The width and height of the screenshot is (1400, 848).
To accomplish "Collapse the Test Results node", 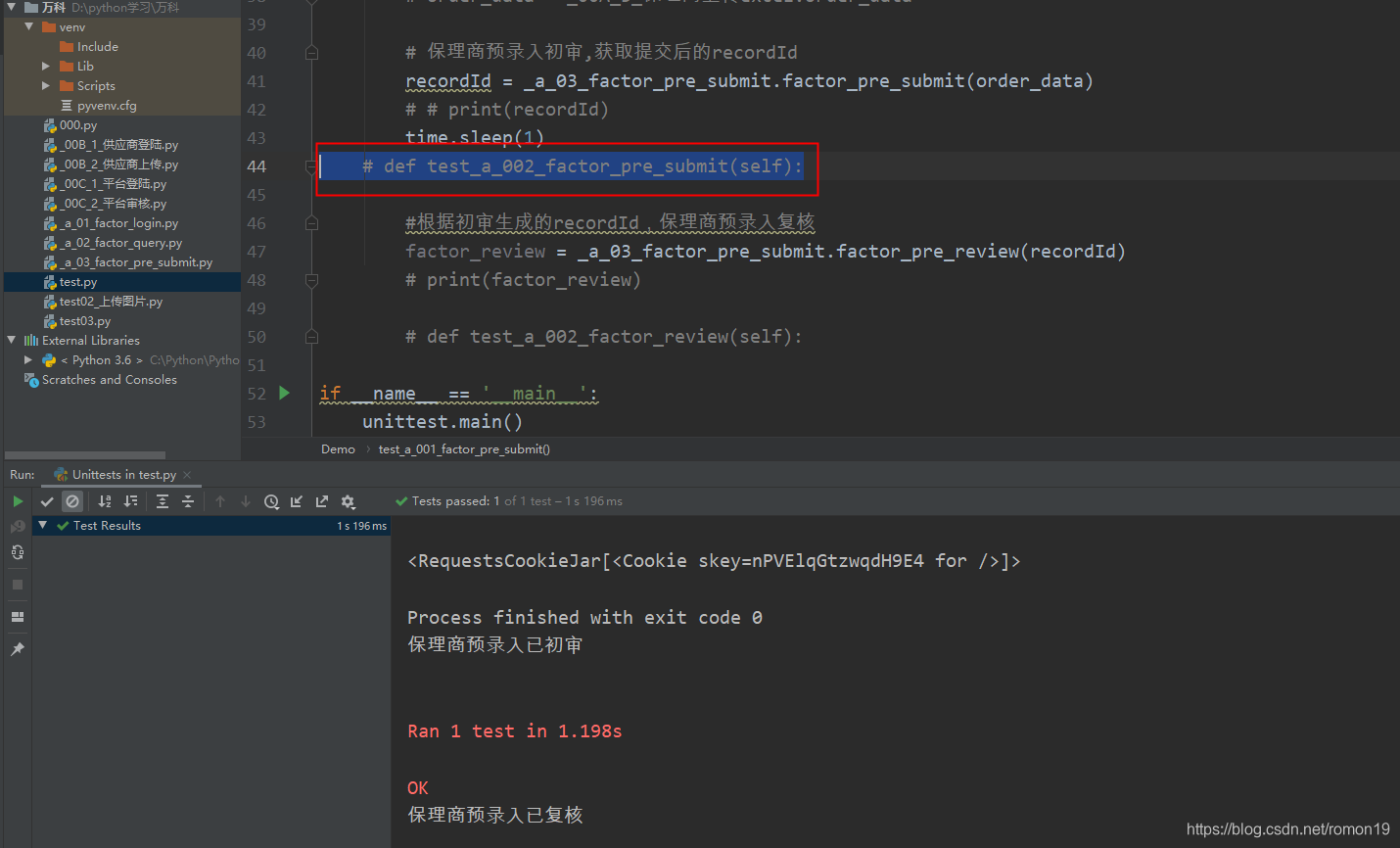I will 42,525.
